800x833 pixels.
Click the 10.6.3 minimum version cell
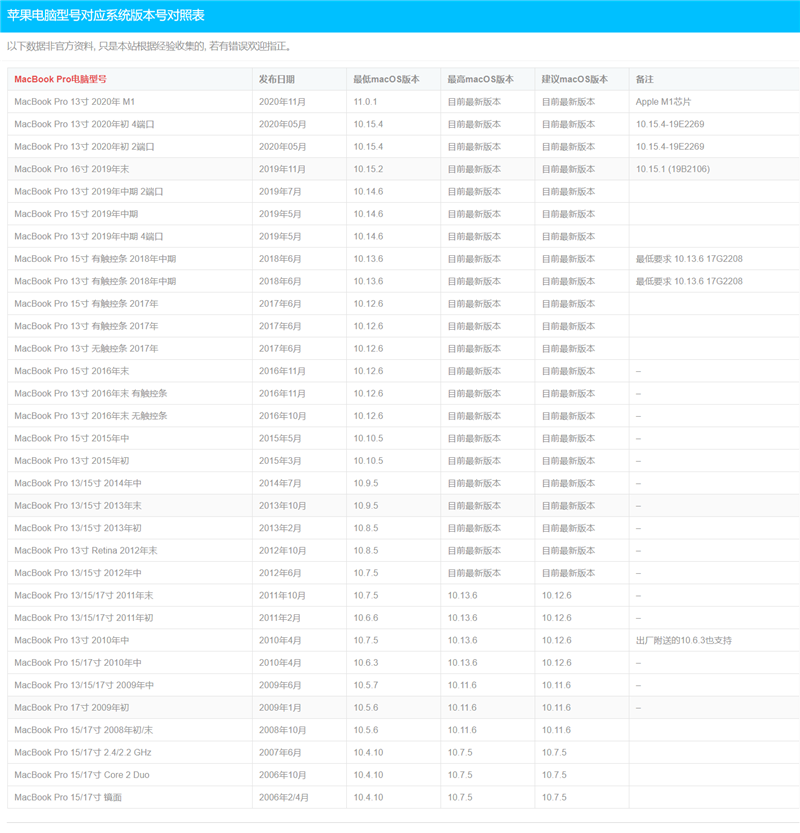point(366,662)
